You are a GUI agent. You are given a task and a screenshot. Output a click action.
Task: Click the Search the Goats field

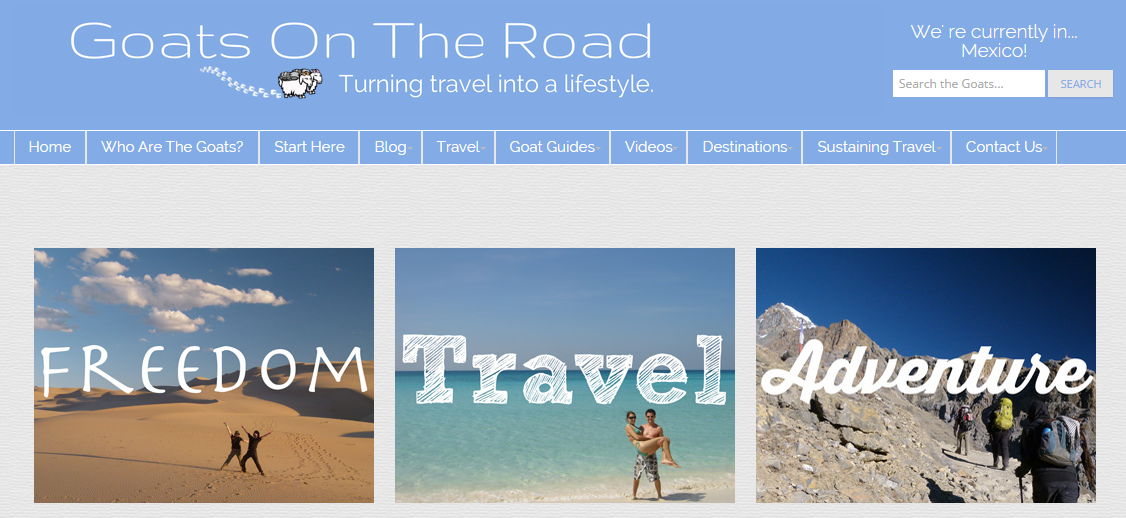(968, 83)
